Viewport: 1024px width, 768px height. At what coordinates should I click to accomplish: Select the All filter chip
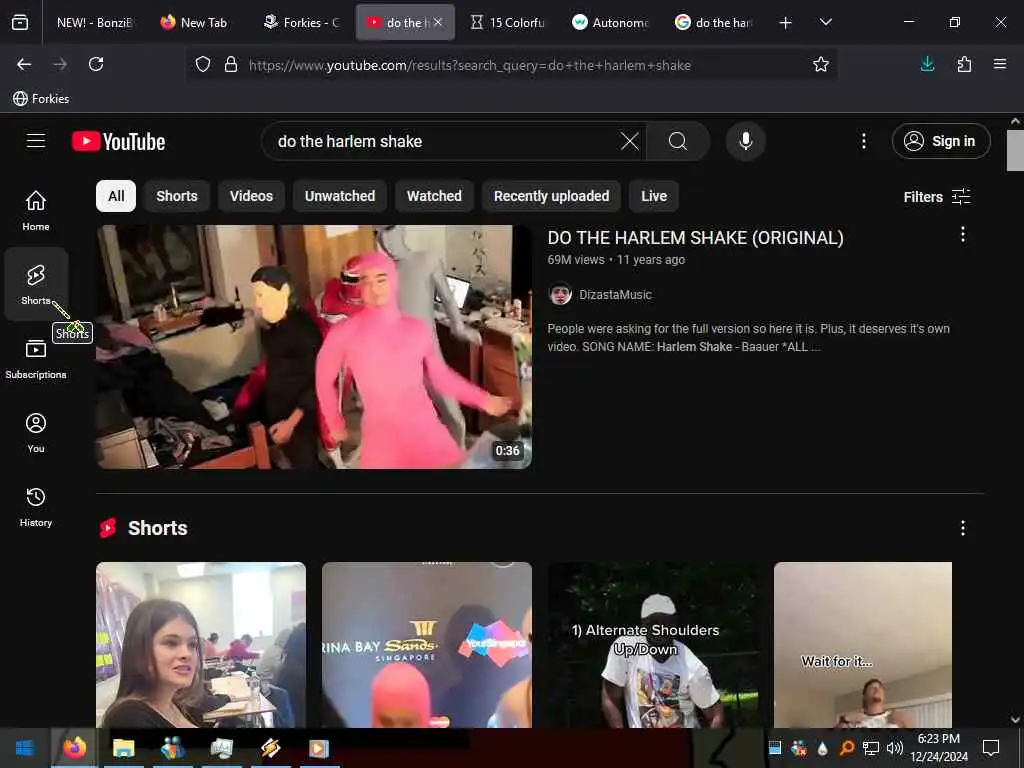(x=116, y=196)
